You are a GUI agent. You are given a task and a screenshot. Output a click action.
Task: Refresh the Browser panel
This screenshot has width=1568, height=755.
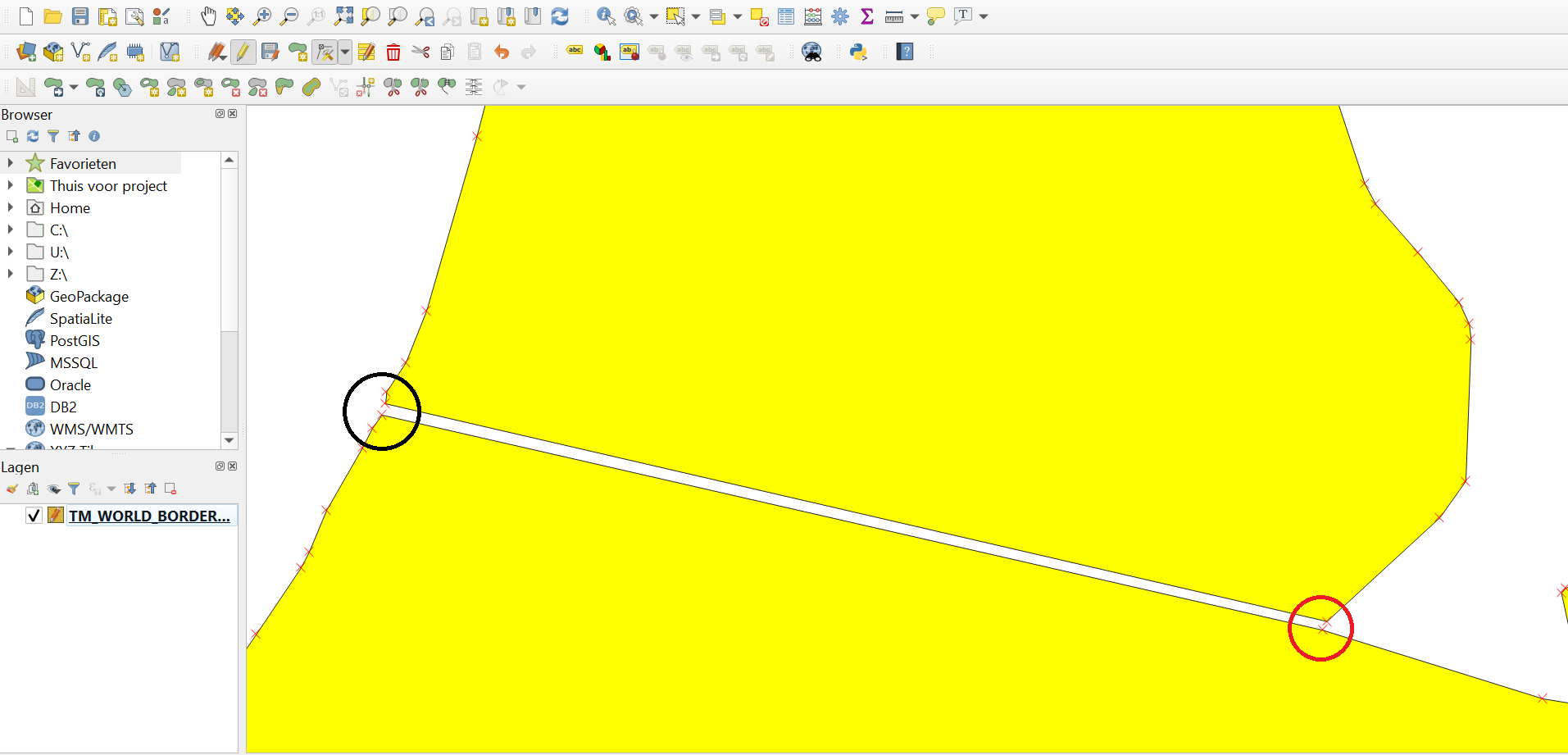pyautogui.click(x=33, y=136)
